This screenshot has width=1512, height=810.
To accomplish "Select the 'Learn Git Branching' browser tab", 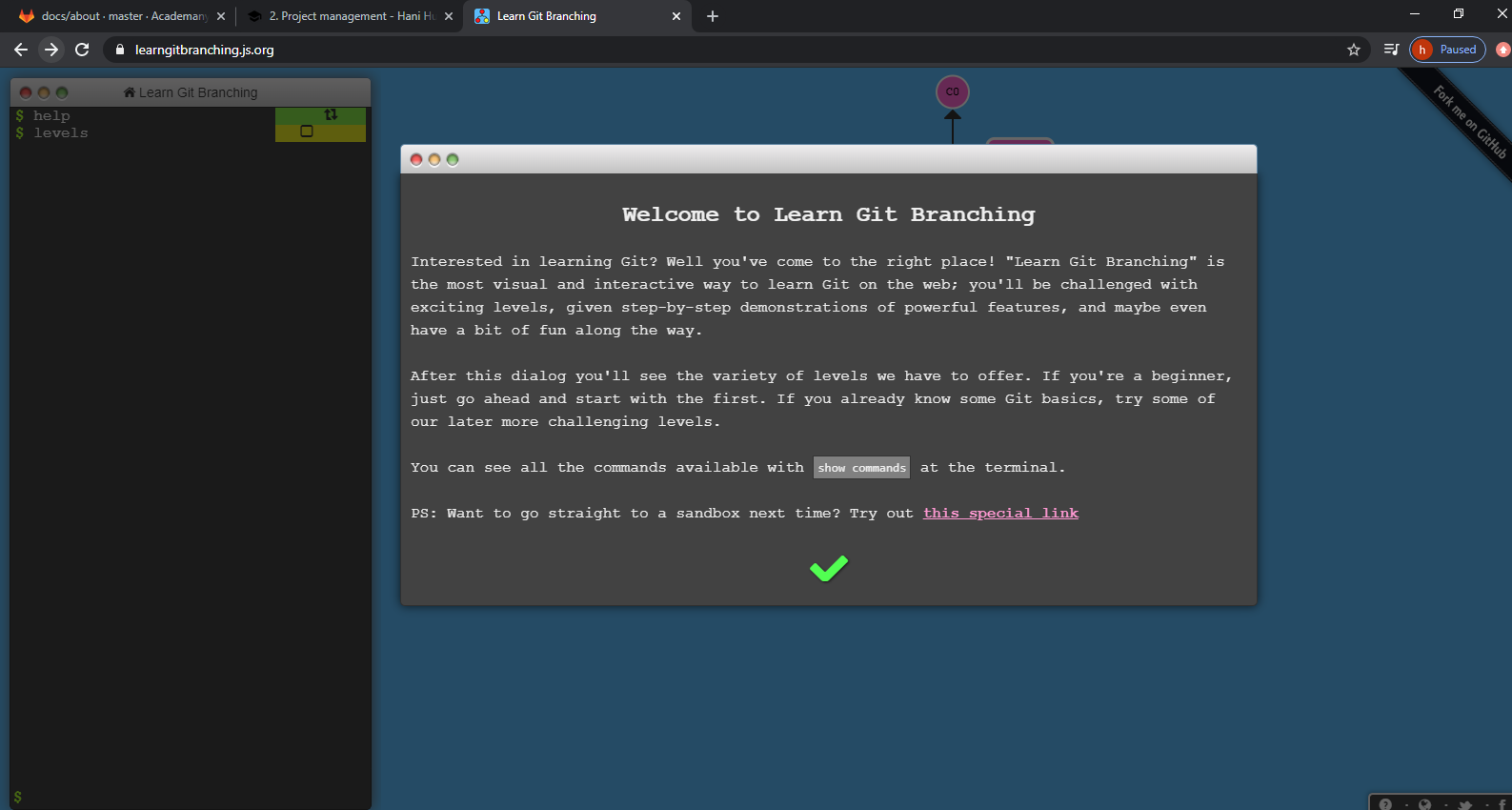I will coord(578,16).
